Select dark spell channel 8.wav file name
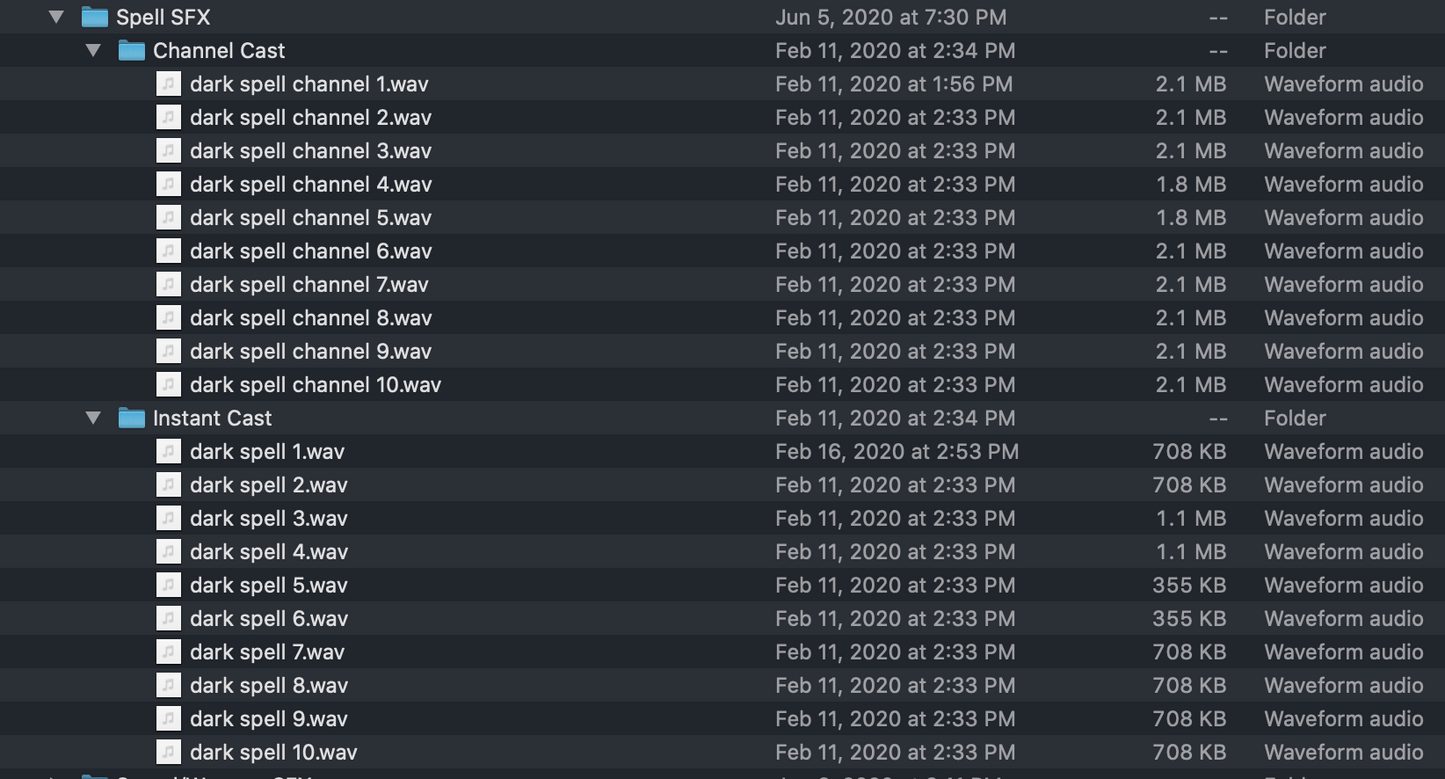This screenshot has width=1445, height=779. (x=310, y=318)
